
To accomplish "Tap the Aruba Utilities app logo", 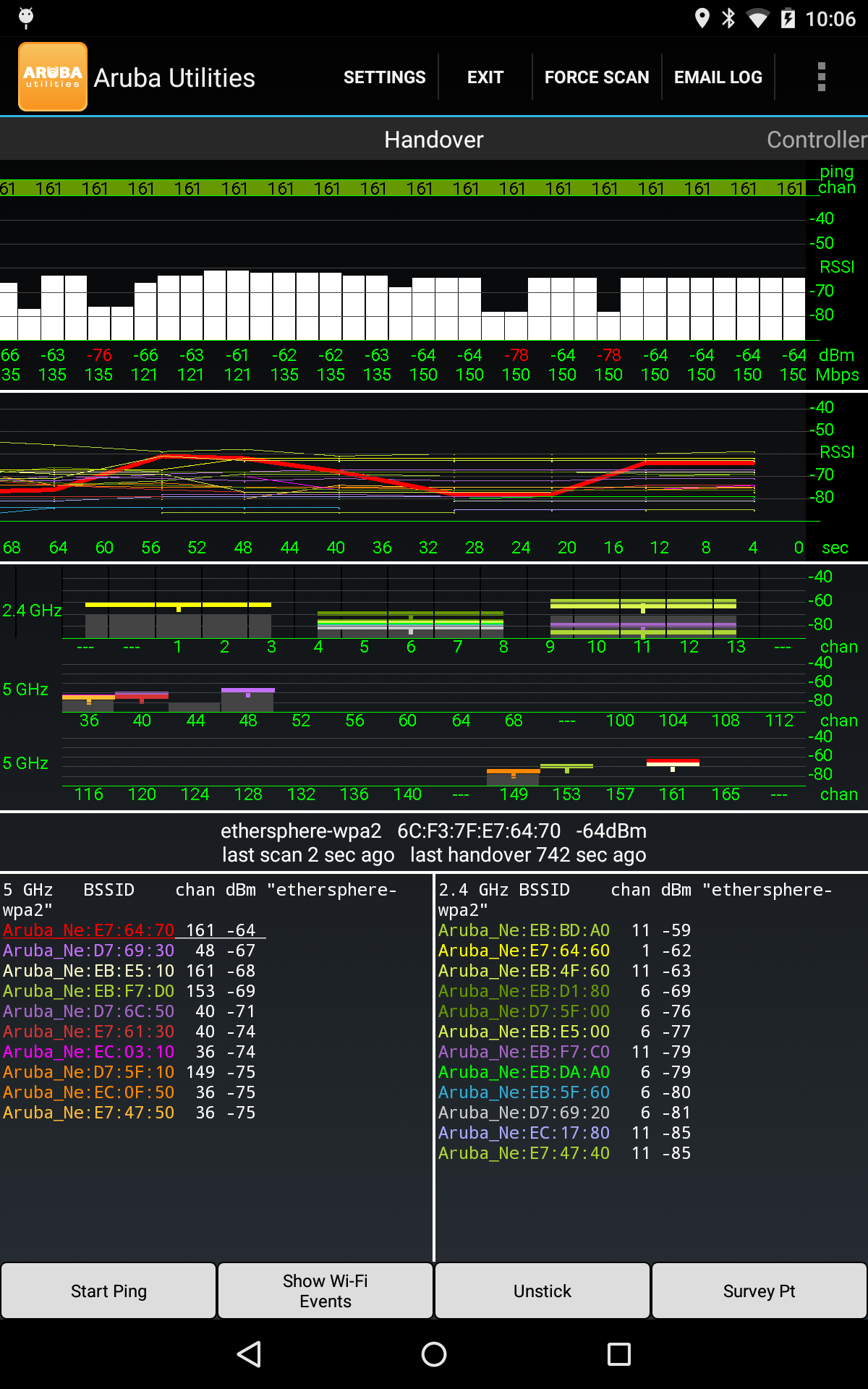I will click(53, 77).
